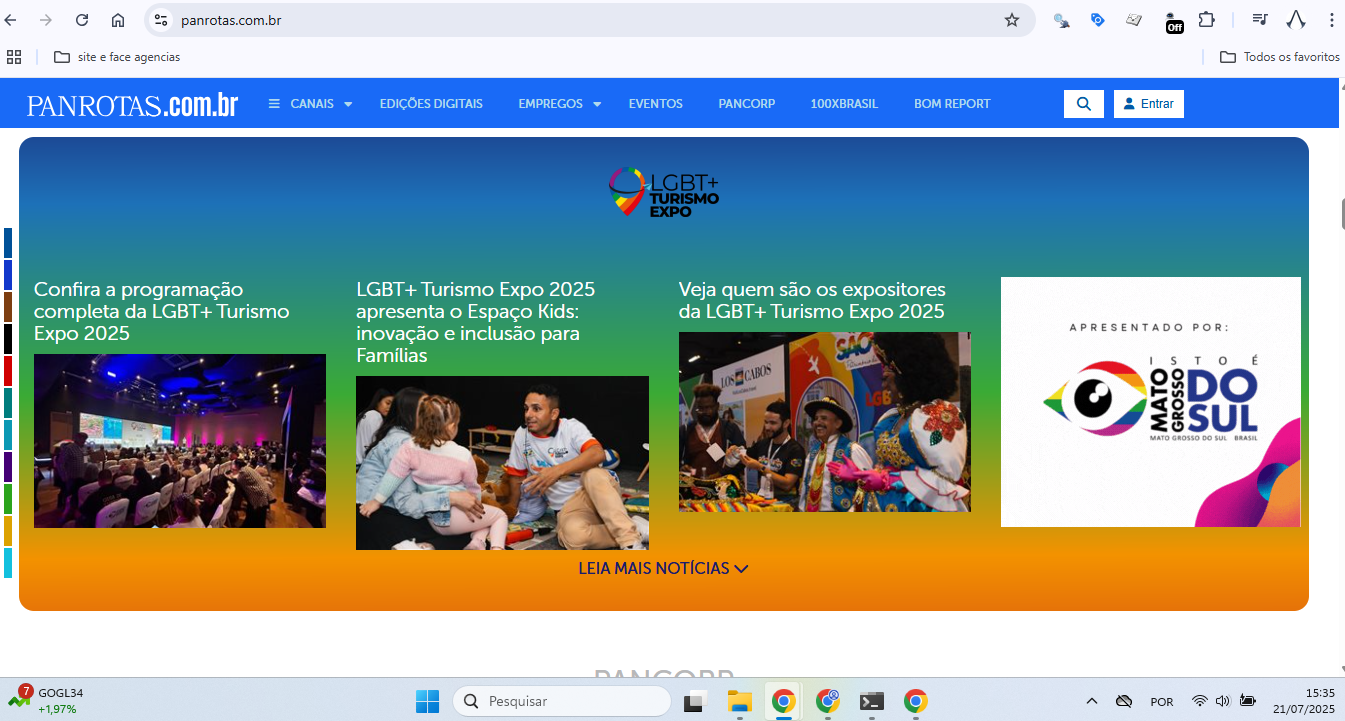Viewport: 1345px width, 721px height.
Task: Open the EMPREGOS menu item
Action: (x=550, y=104)
